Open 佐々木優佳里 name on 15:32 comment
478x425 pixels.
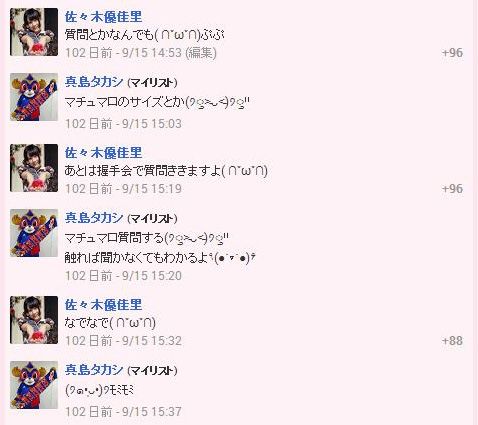pyautogui.click(x=103, y=305)
